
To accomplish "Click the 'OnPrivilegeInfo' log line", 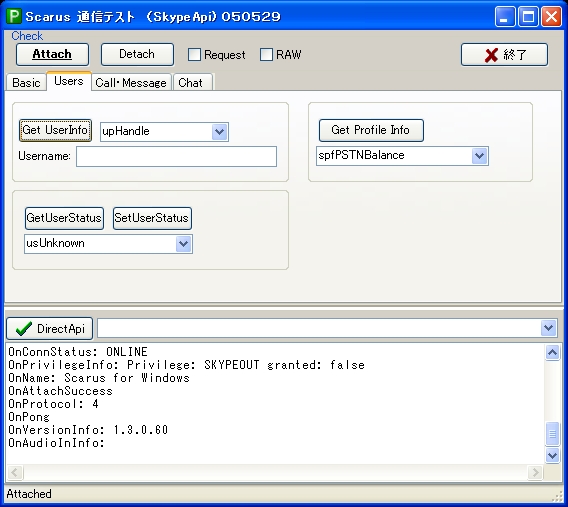I will pyautogui.click(x=186, y=365).
